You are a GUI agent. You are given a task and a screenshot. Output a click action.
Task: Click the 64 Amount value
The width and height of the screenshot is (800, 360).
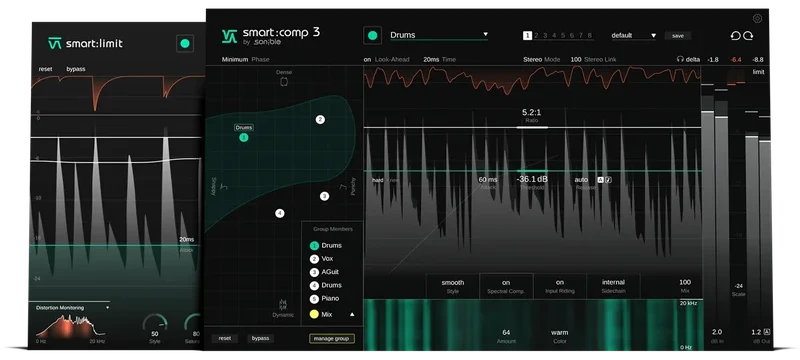click(x=506, y=332)
